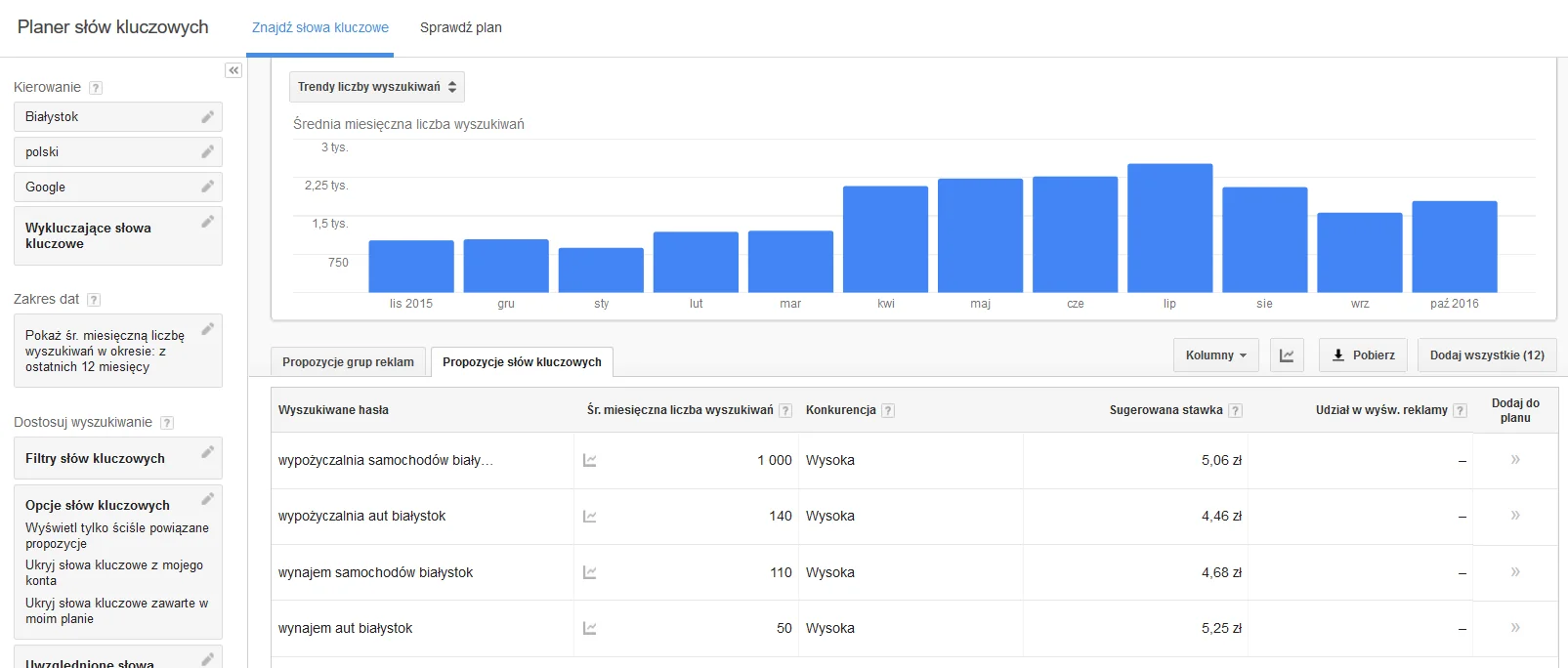The width and height of the screenshot is (1568, 668).
Task: Open Propozycje słów kluczowych tab
Action: click(522, 362)
